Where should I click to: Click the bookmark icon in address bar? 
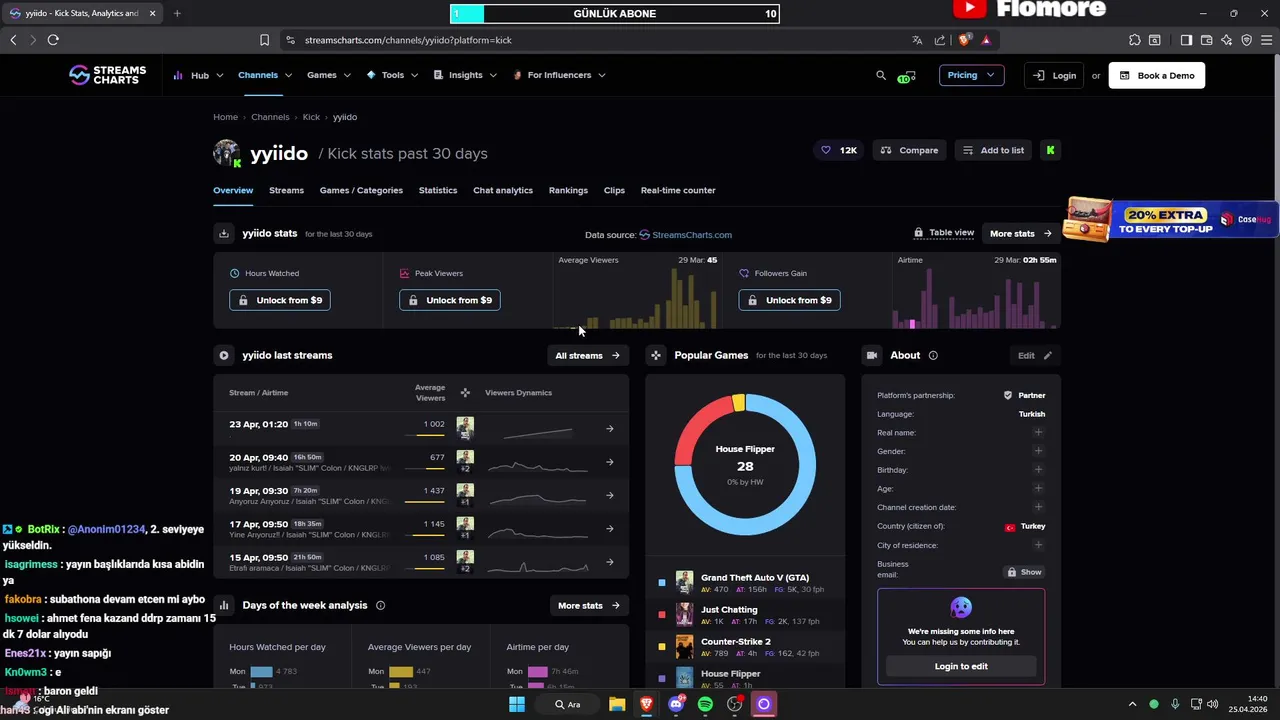pos(264,40)
